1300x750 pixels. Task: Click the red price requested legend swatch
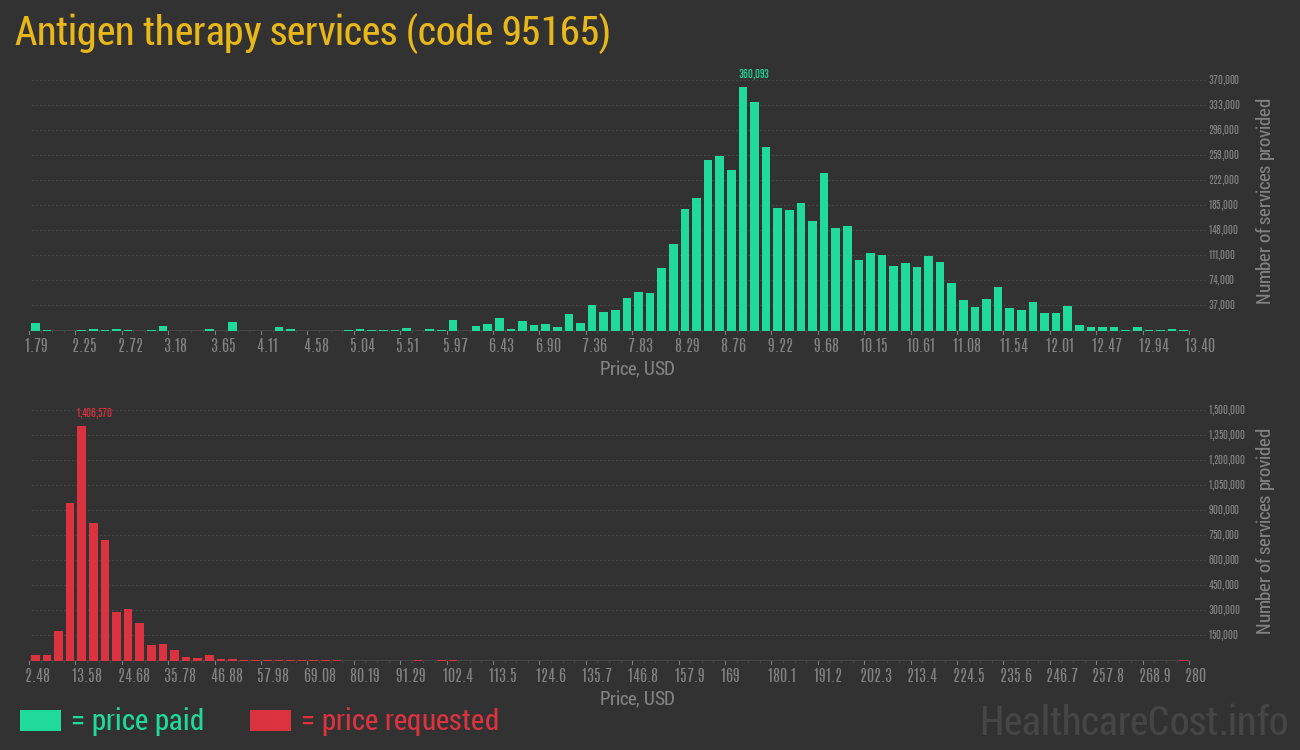[x=270, y=720]
